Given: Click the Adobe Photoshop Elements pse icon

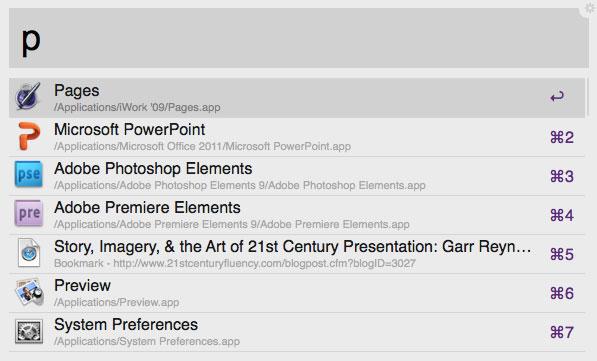Looking at the screenshot, I should pos(29,174).
